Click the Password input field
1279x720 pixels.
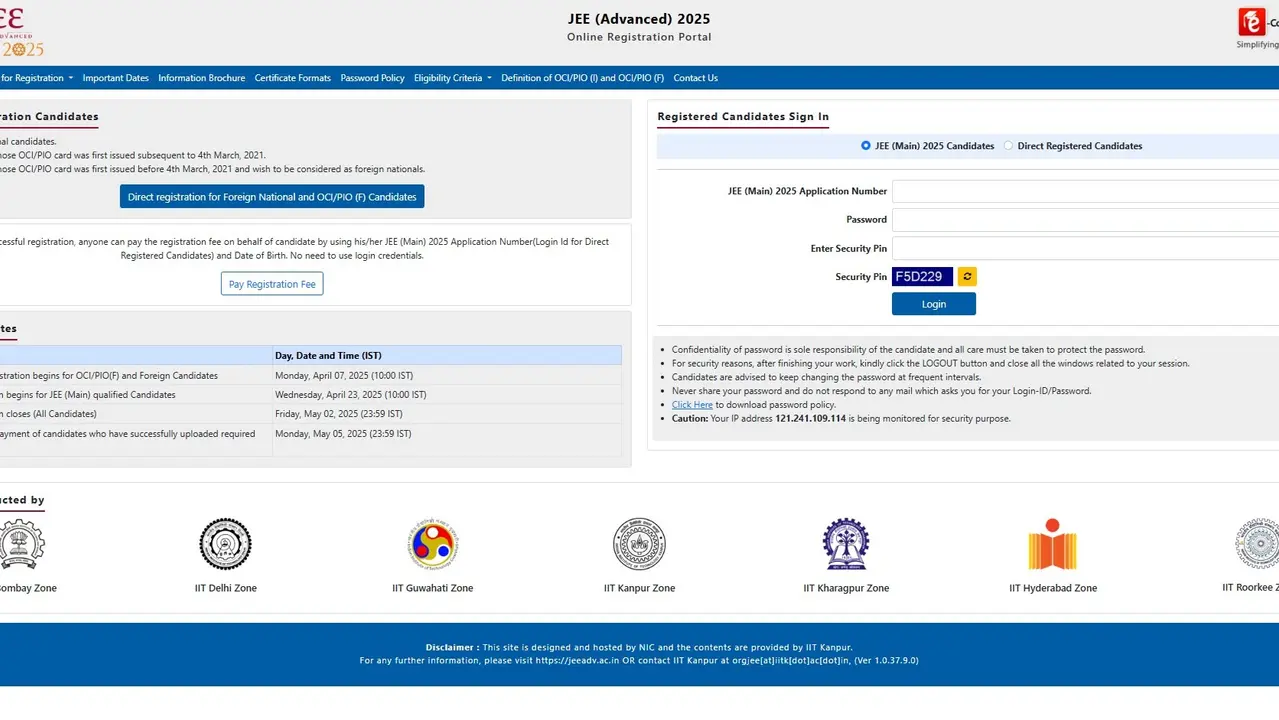click(1080, 219)
